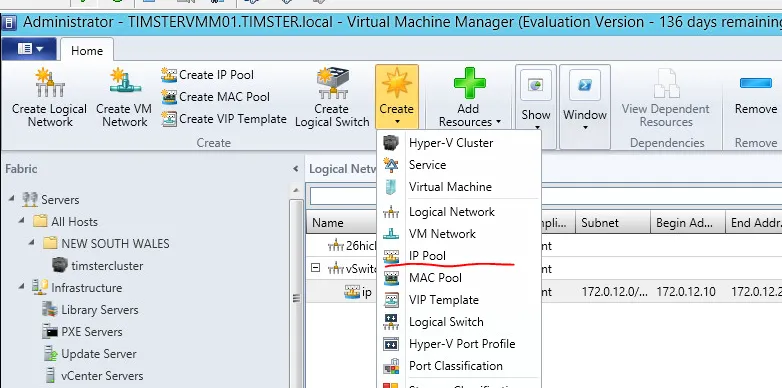Click the 172.0.12.0 subnet cell
Viewport: 782px width, 388px height.
(614, 292)
